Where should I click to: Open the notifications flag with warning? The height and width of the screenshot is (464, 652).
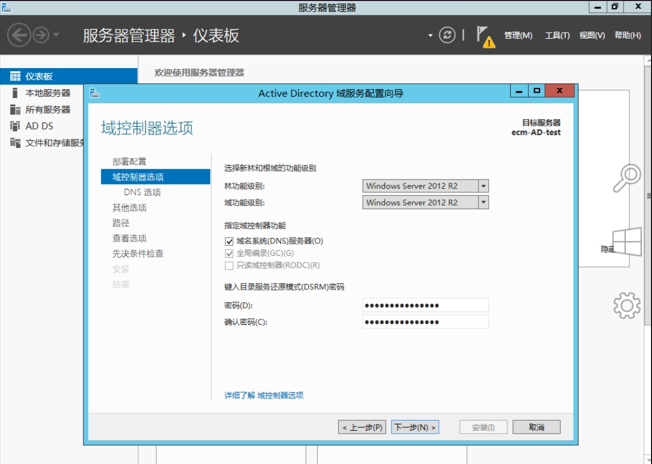[485, 37]
